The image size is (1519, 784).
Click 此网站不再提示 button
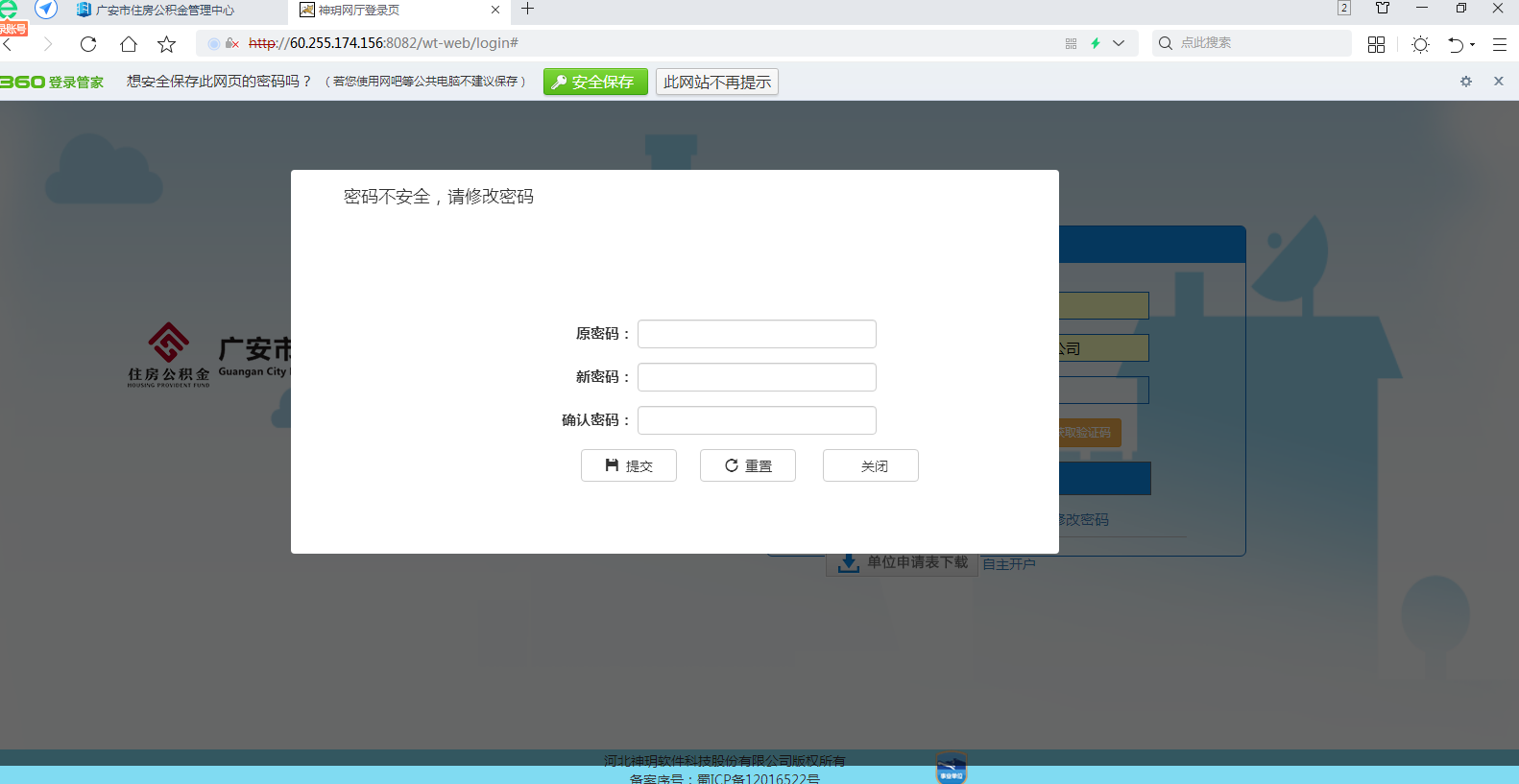tap(717, 82)
